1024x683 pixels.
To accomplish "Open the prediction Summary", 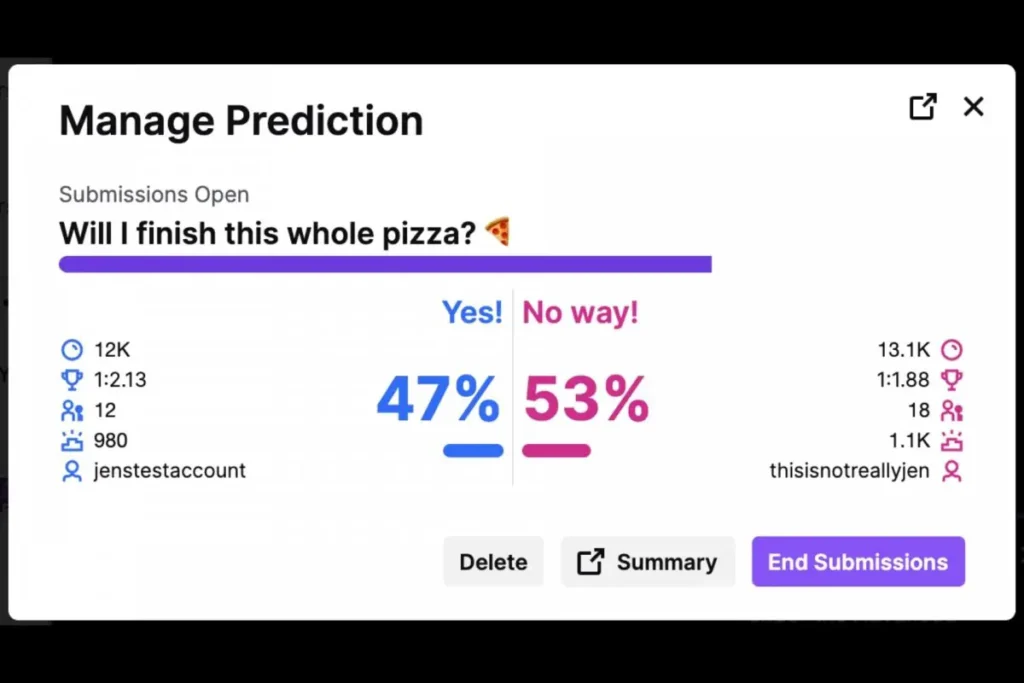I will 648,562.
